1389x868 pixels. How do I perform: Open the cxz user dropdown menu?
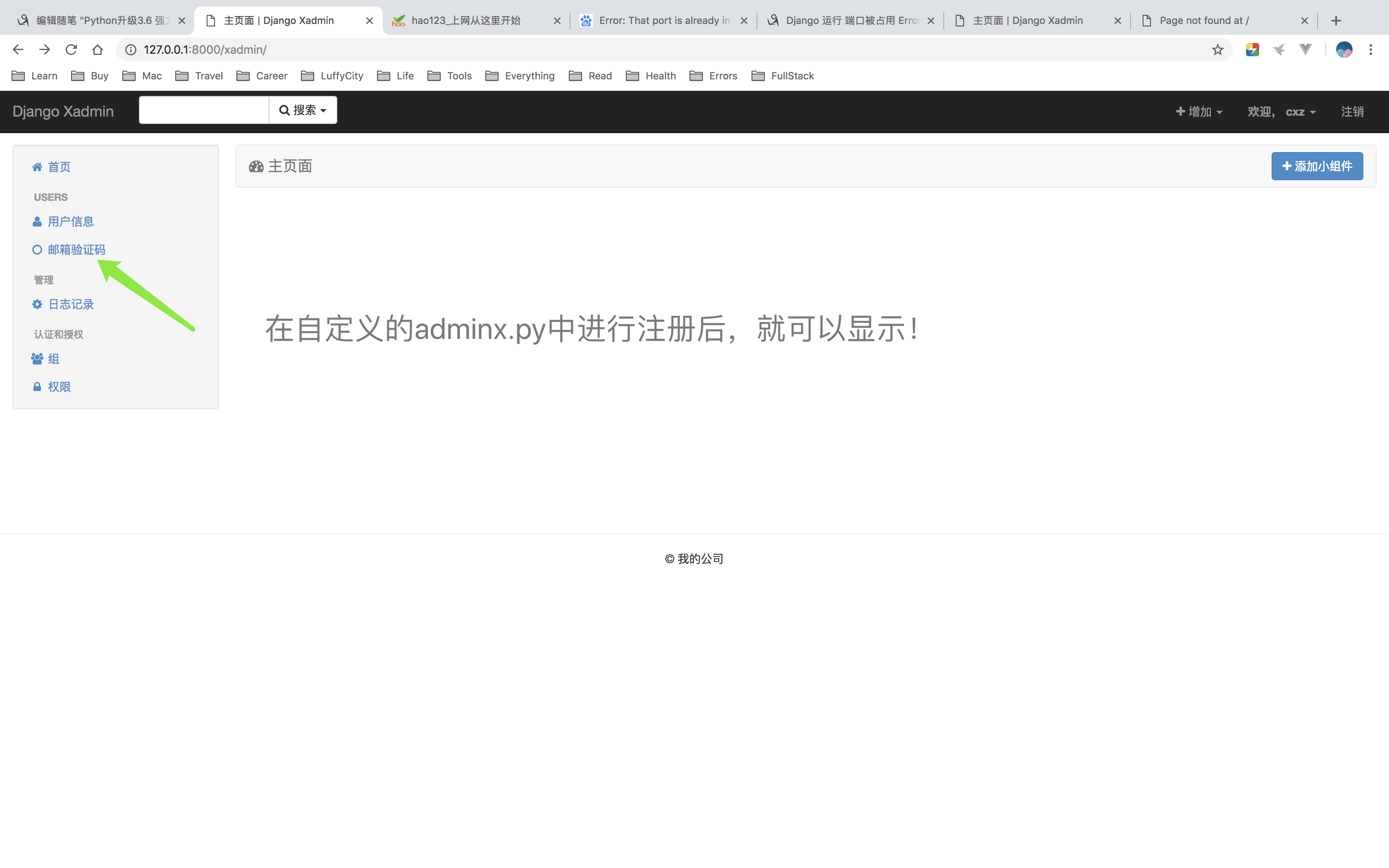1300,111
